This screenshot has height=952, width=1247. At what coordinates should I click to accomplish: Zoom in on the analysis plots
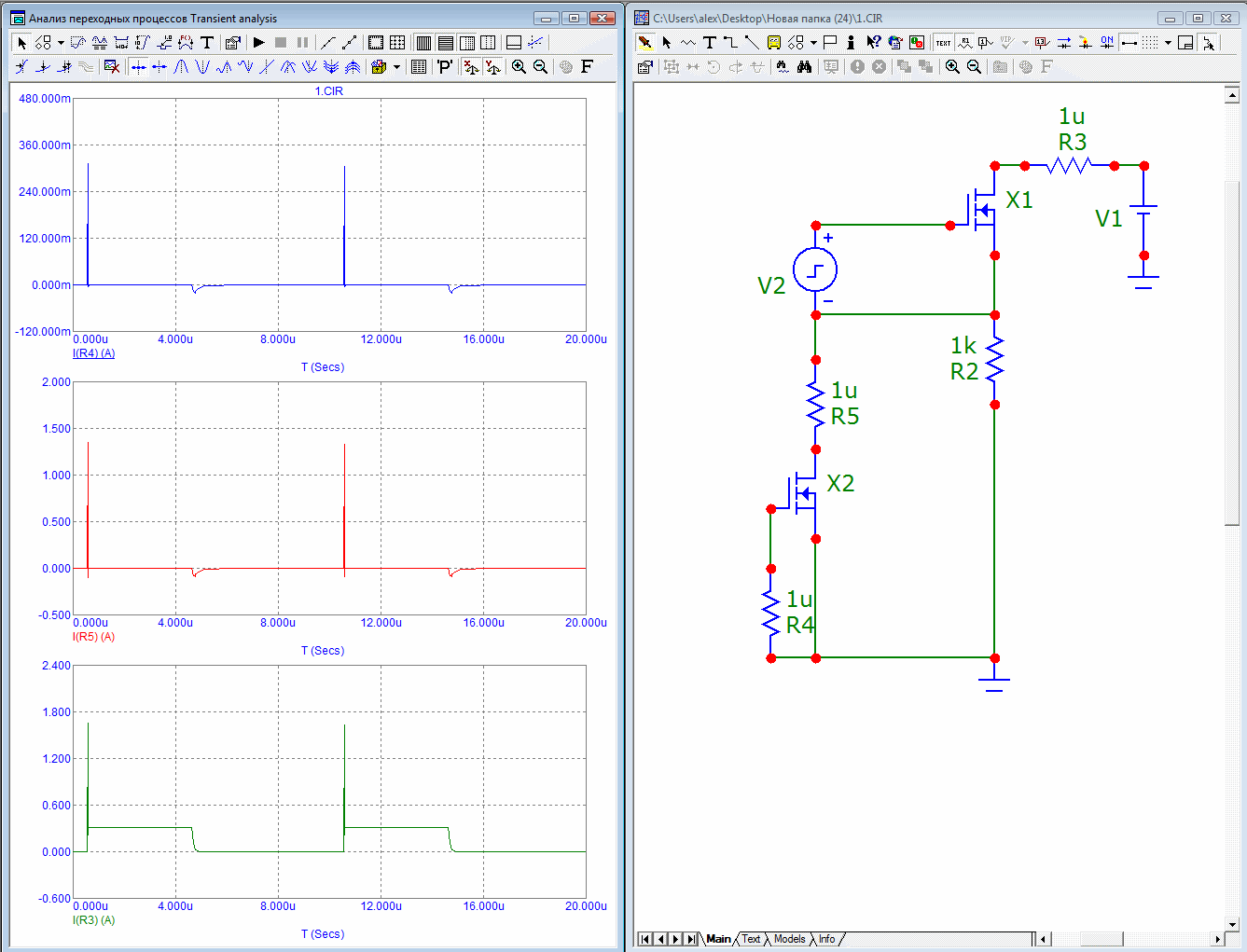click(x=519, y=66)
